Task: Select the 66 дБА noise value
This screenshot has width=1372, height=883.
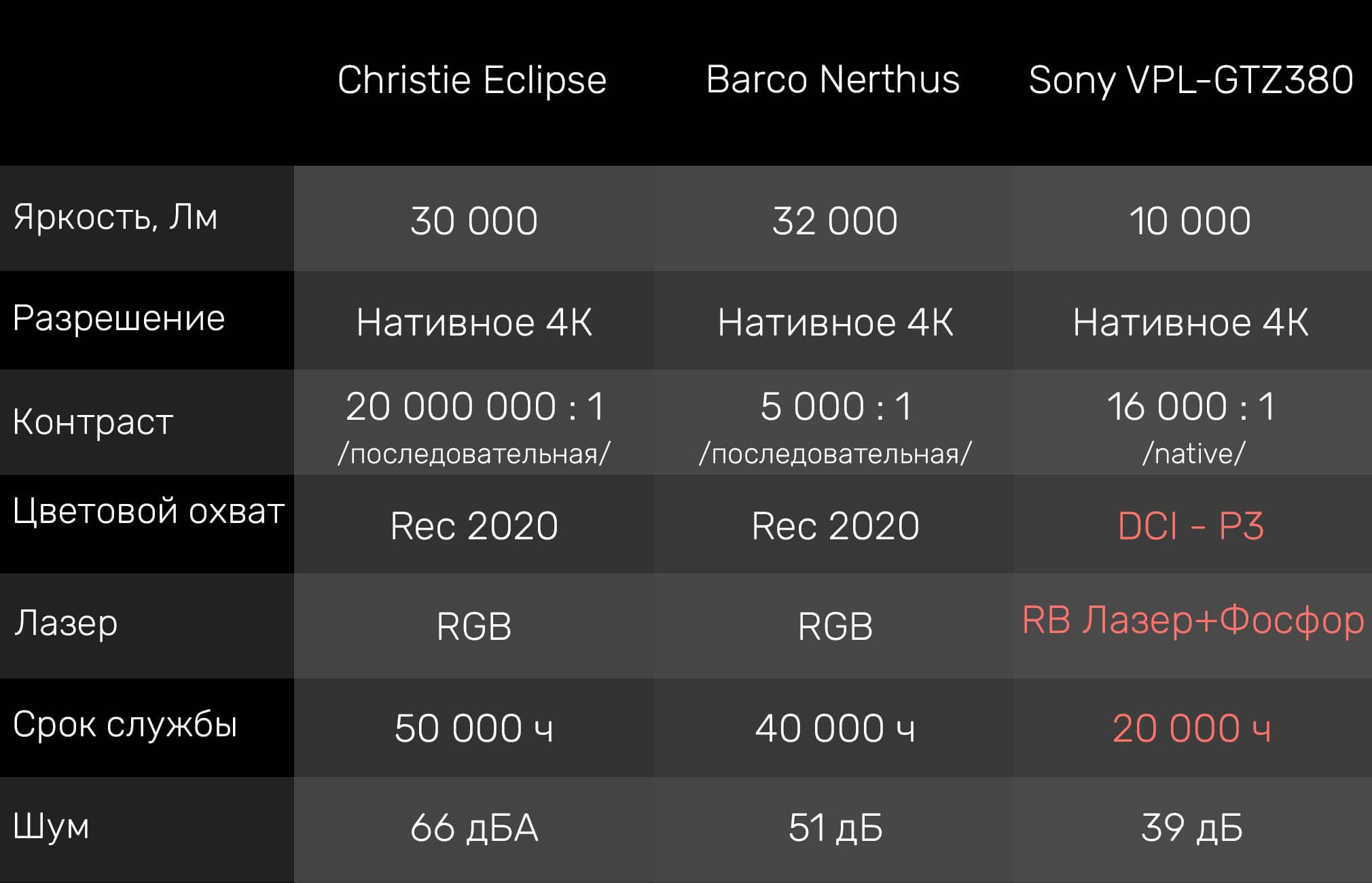Action: (x=474, y=828)
